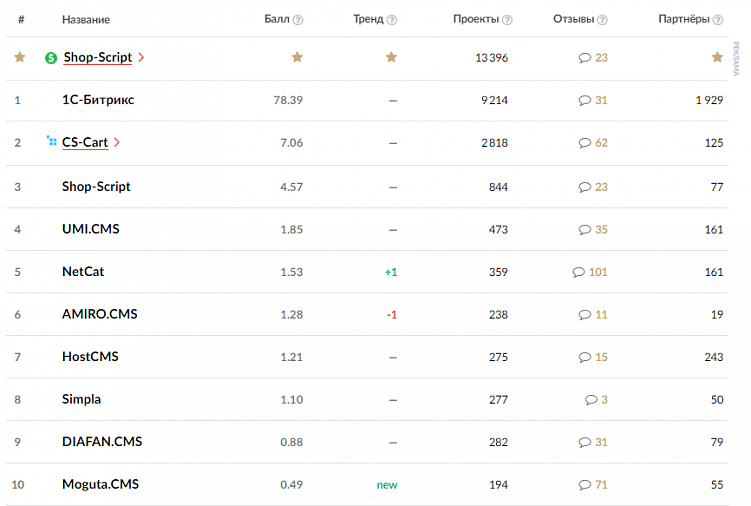The width and height of the screenshot is (751, 506).
Task: Click the gold star in the first row
Action: 19,57
